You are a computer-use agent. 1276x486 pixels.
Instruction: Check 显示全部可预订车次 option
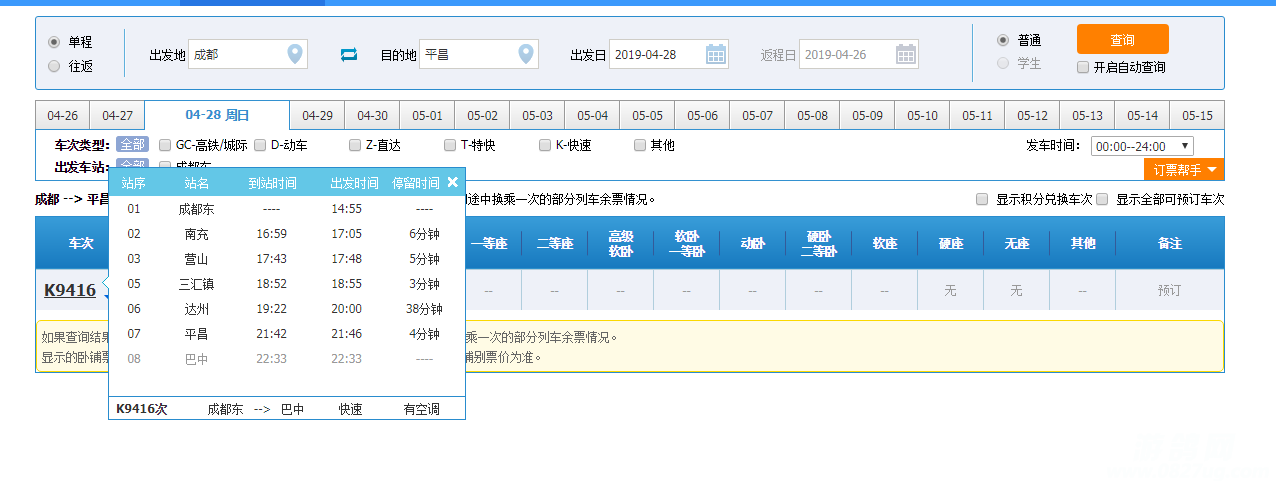point(1102,199)
